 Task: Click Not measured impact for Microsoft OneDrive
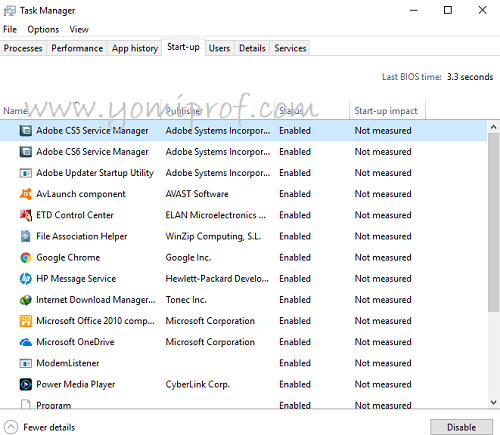[383, 342]
